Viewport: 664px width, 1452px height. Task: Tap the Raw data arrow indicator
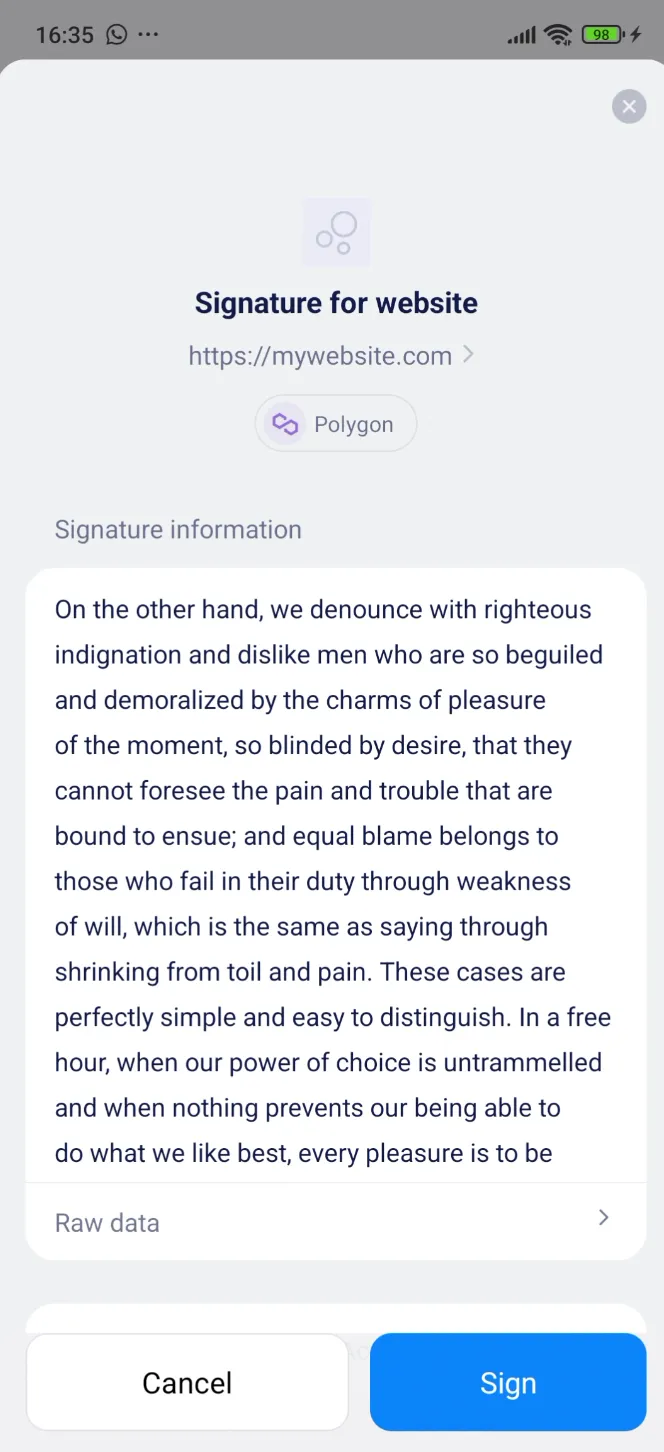[603, 1218]
